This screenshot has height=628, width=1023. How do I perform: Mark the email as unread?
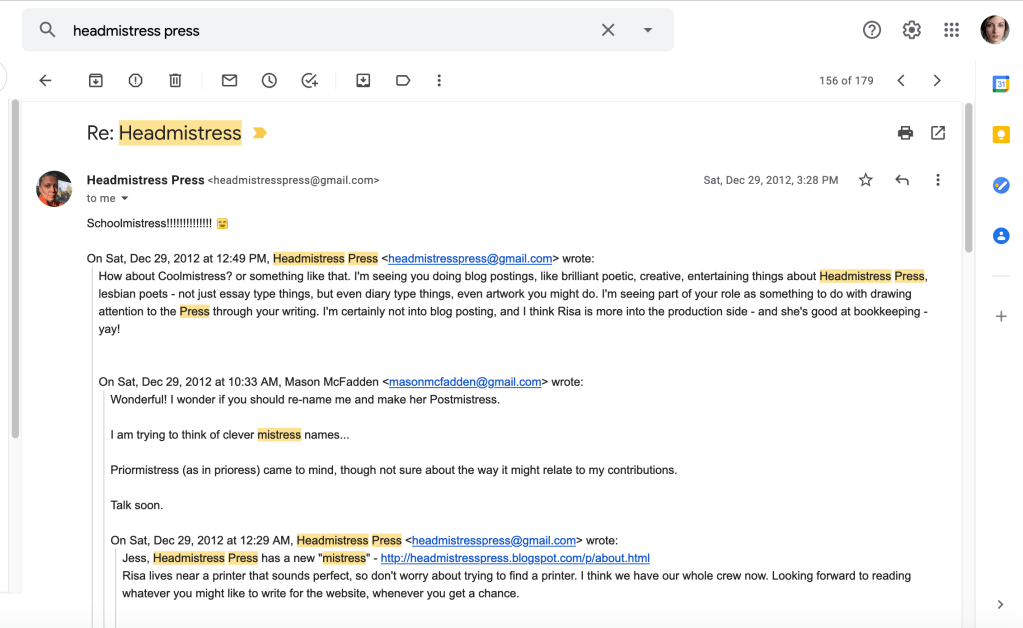(229, 81)
